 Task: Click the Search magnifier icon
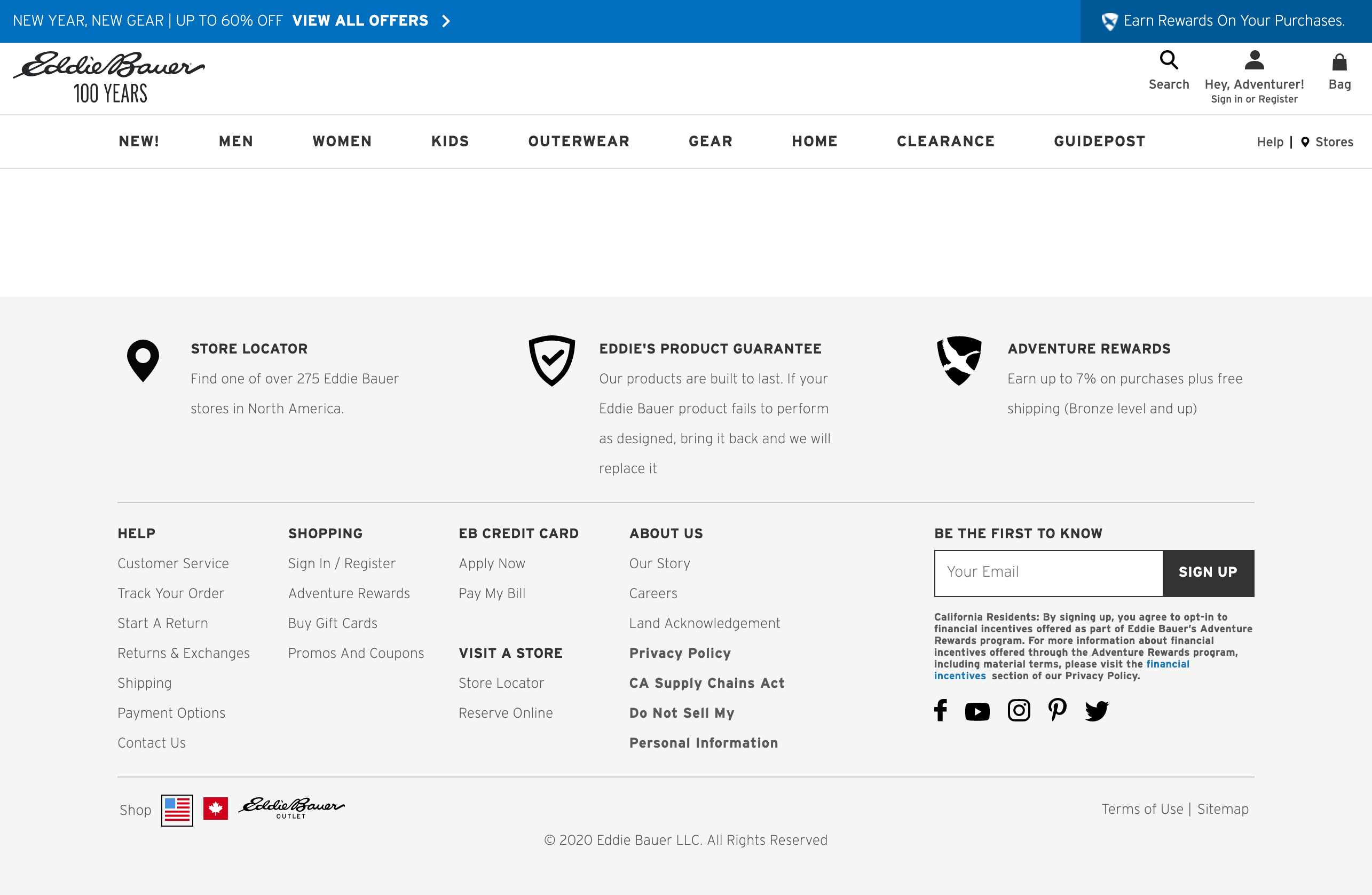coord(1169,60)
